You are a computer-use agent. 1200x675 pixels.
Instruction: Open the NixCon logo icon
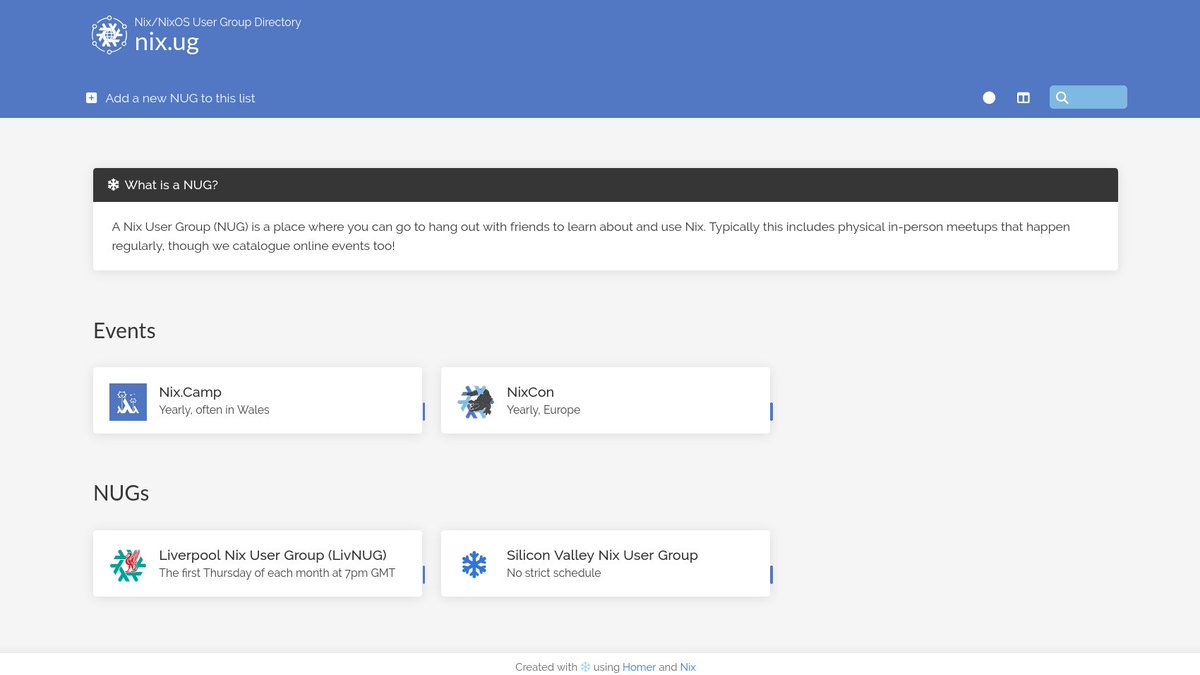(x=476, y=402)
